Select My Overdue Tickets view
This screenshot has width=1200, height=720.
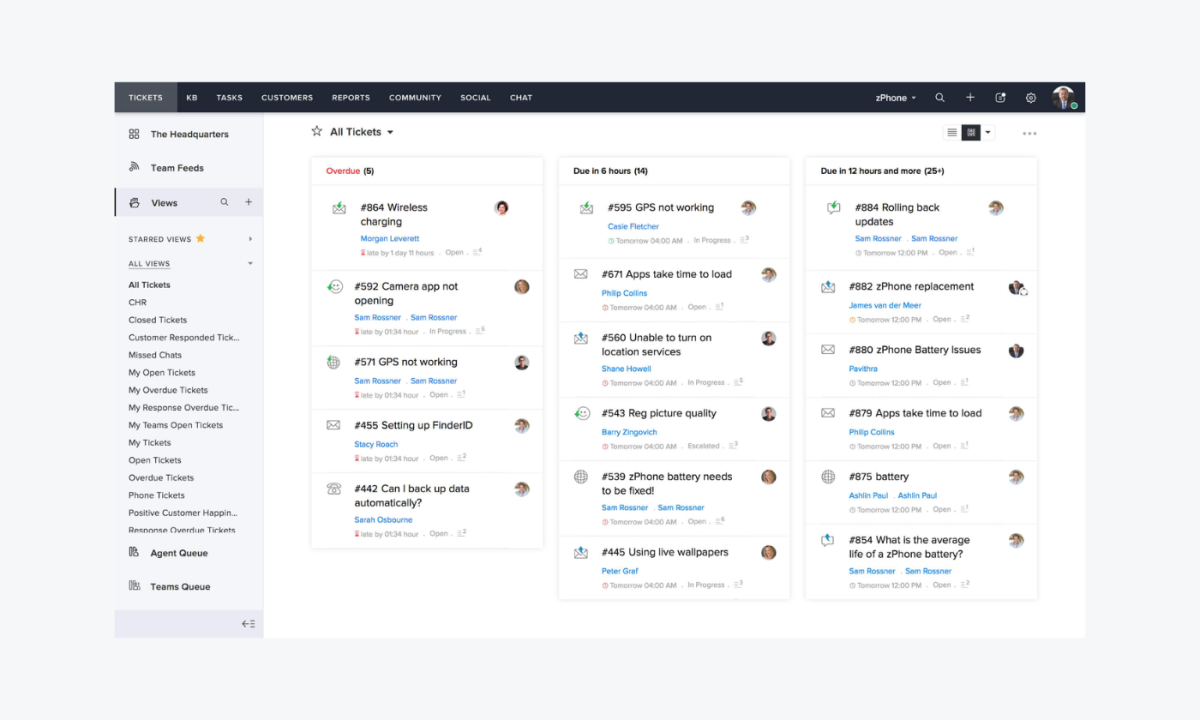pos(168,390)
